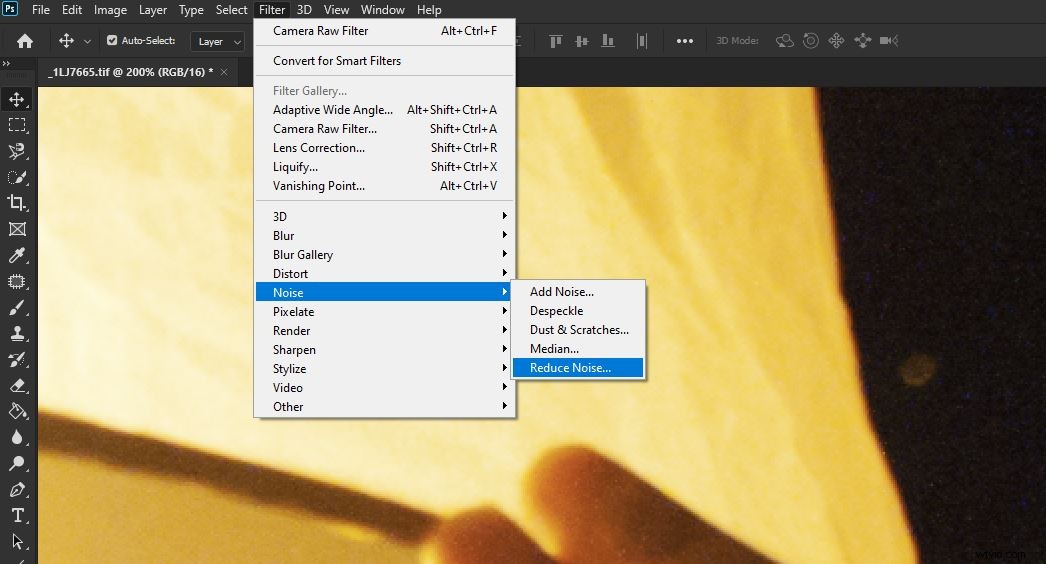
Task: Click the 3D slide mode icon
Action: [863, 41]
